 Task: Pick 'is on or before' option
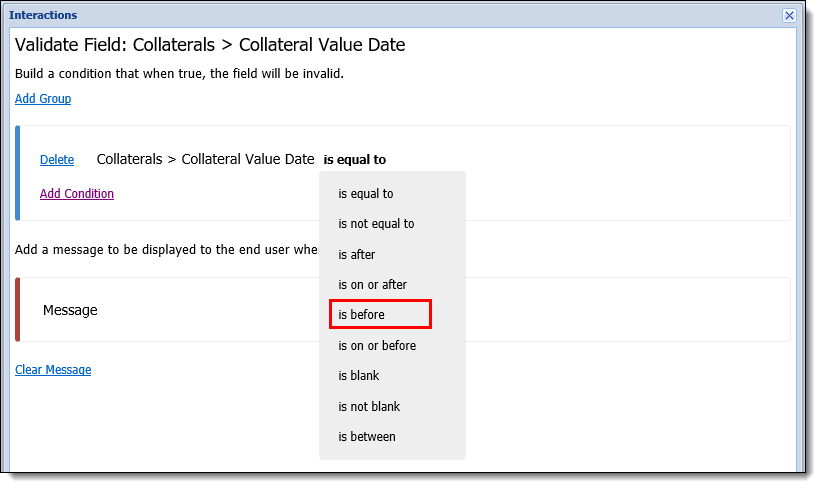pos(377,346)
